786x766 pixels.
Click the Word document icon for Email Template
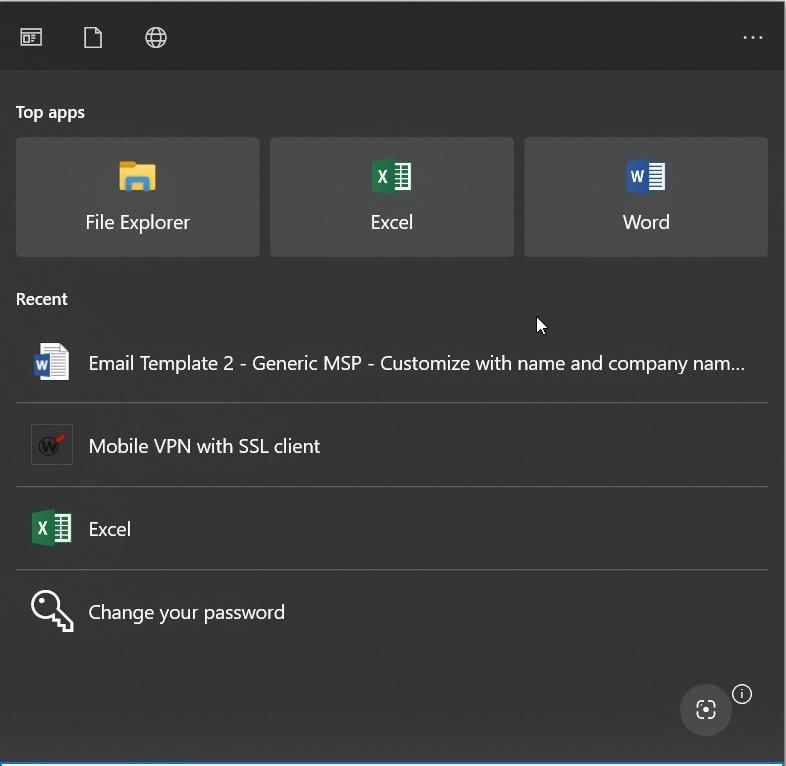(x=52, y=361)
